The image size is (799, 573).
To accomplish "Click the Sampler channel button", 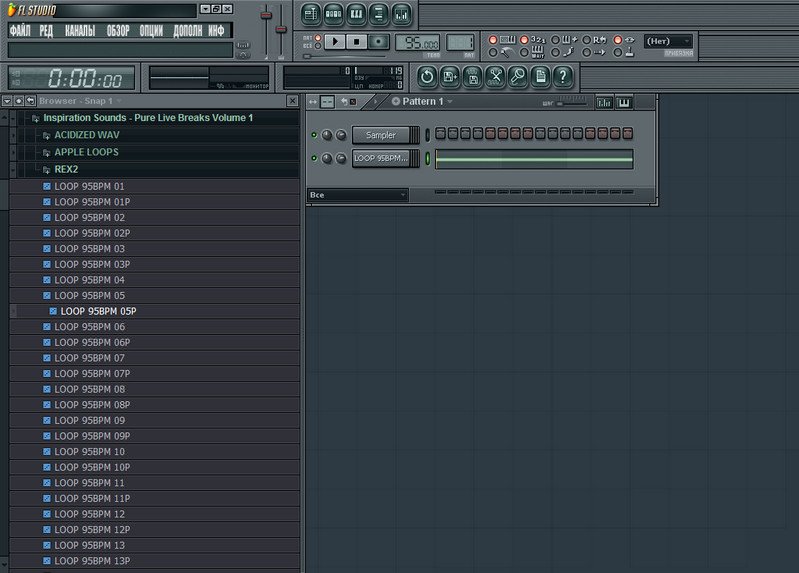I will pos(381,135).
